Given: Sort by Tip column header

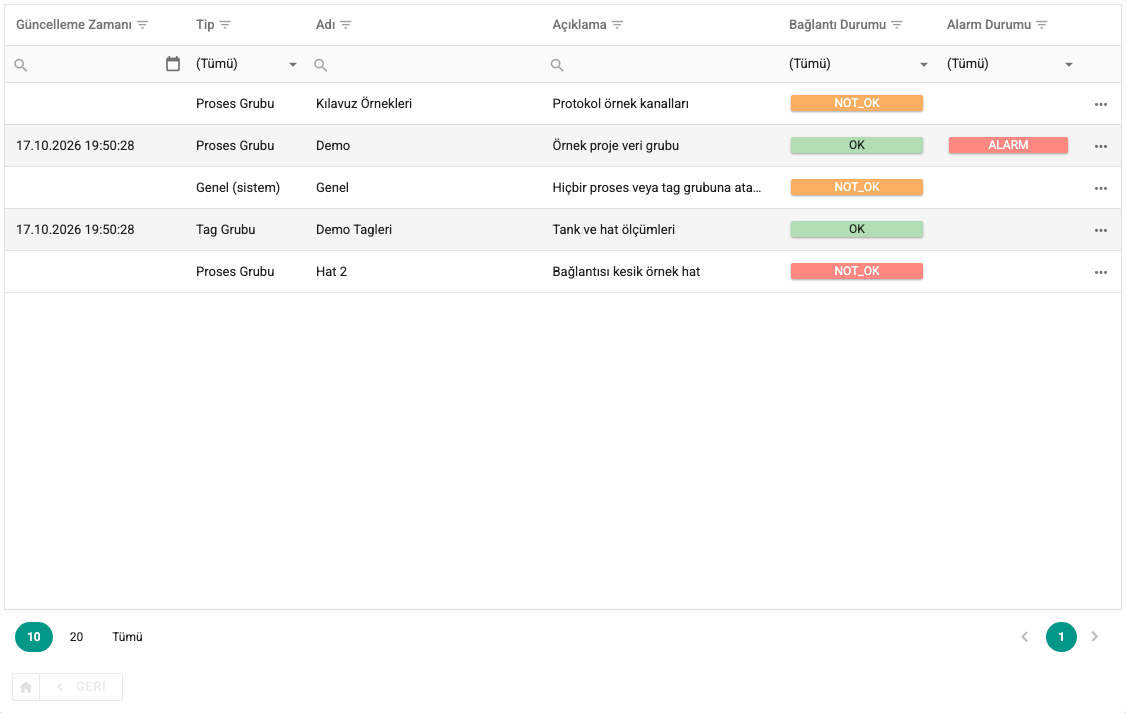Looking at the screenshot, I should click(x=205, y=24).
